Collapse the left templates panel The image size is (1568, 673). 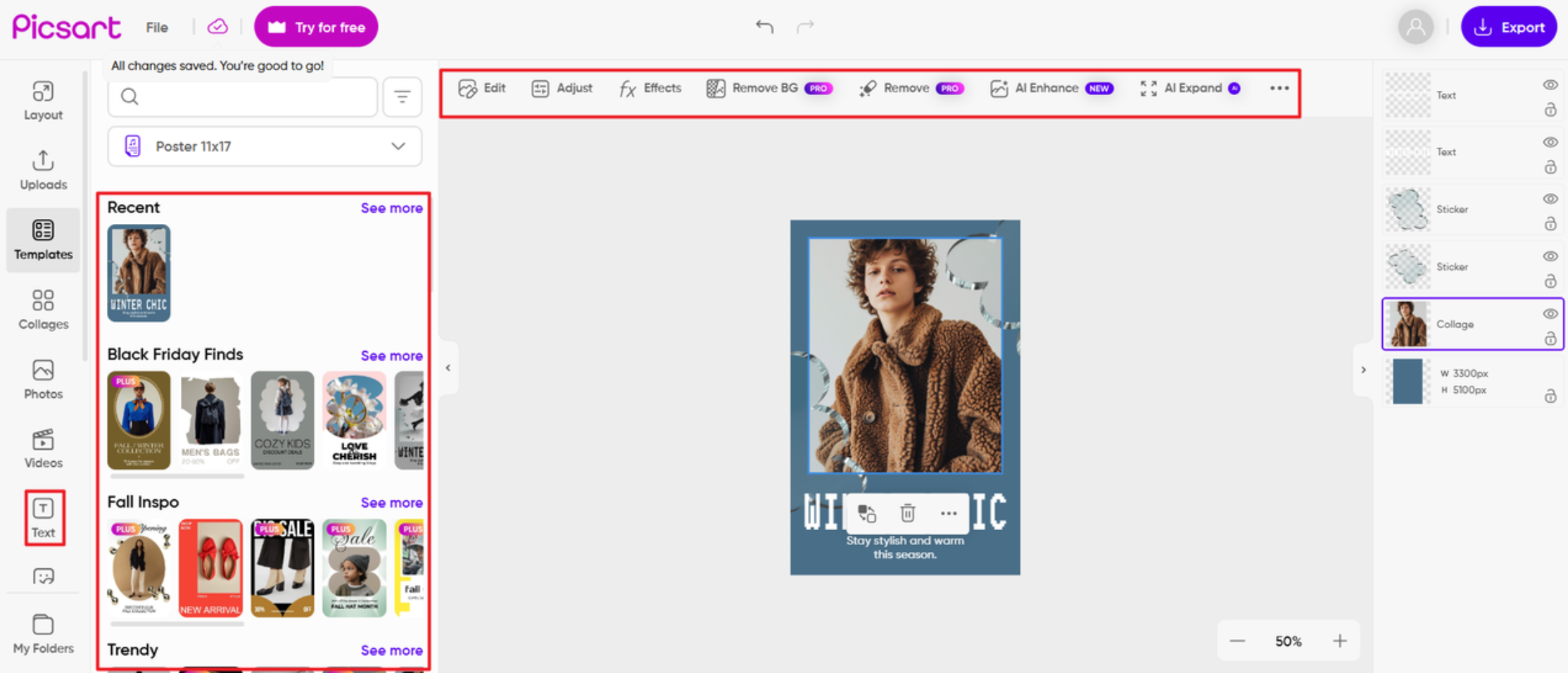(448, 368)
